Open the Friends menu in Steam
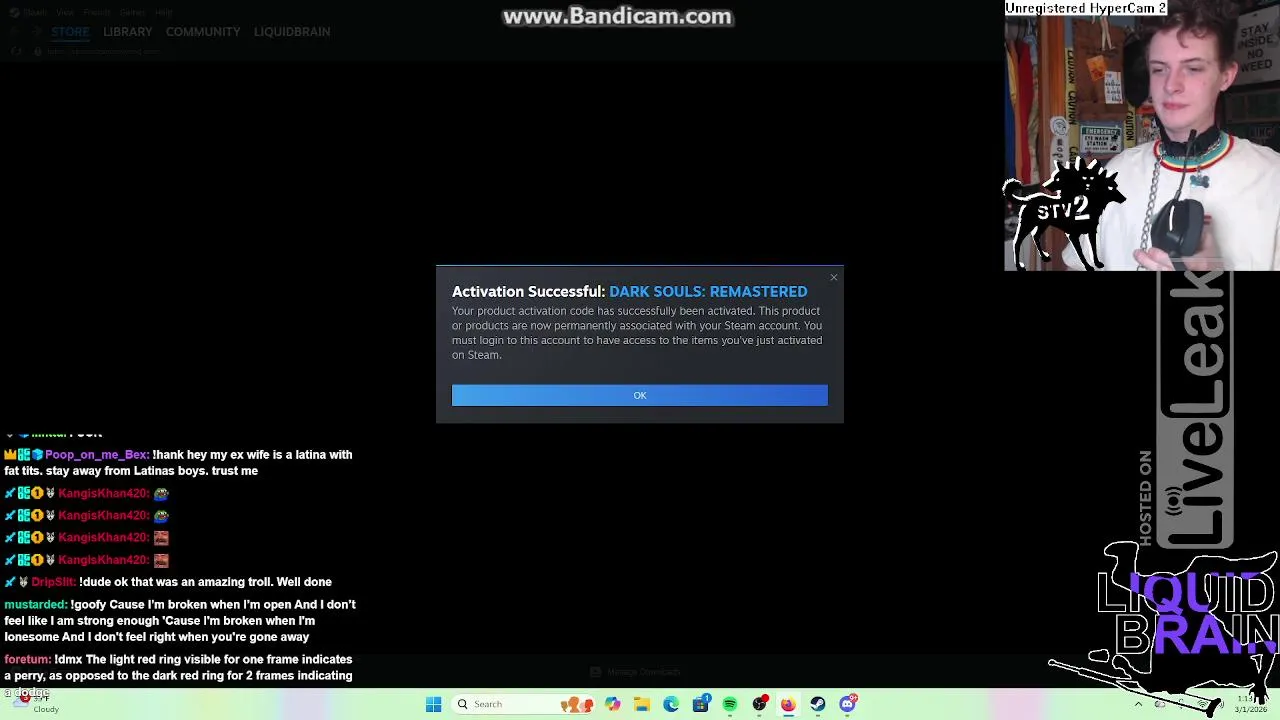The height and width of the screenshot is (720, 1280). click(97, 12)
